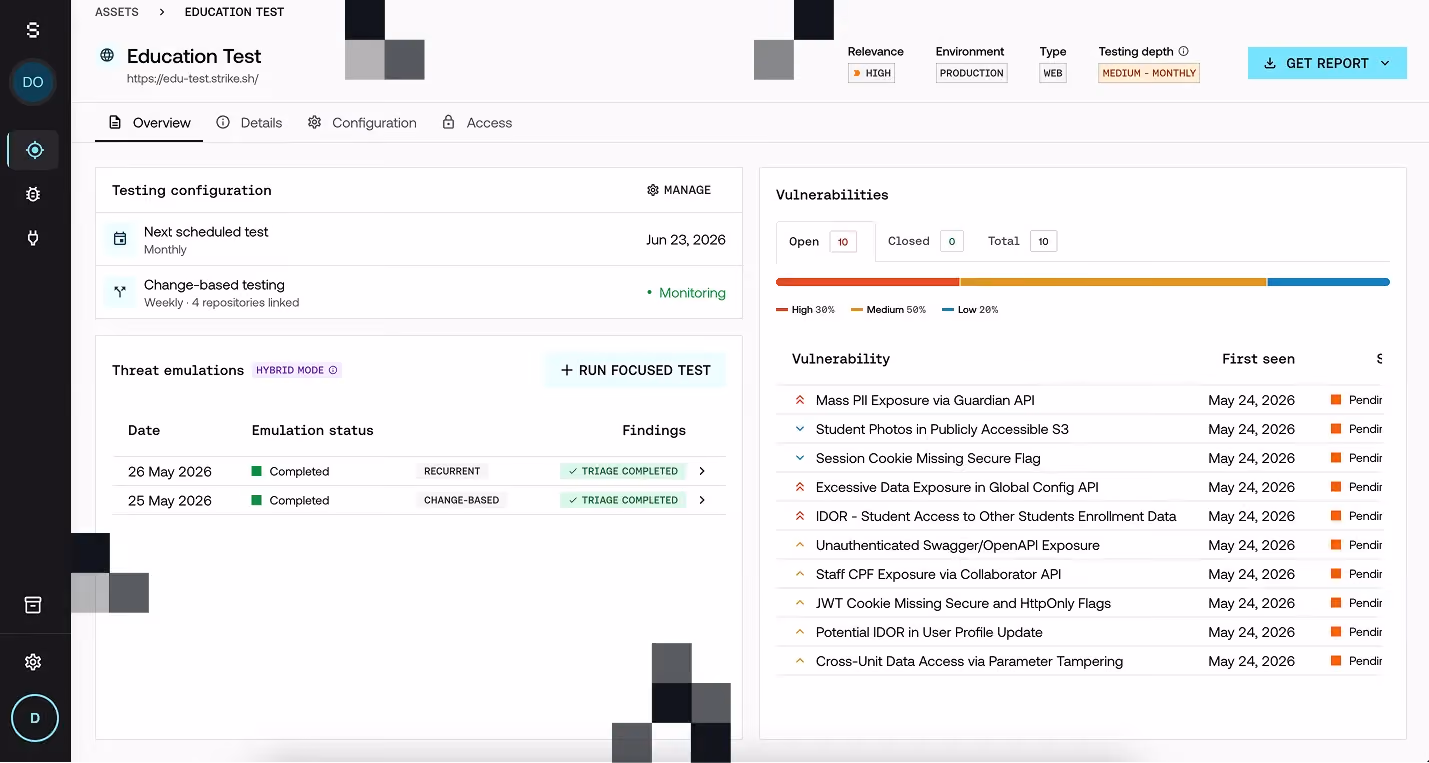Open the D user profile avatar
This screenshot has height=763, width=1429.
coord(35,718)
